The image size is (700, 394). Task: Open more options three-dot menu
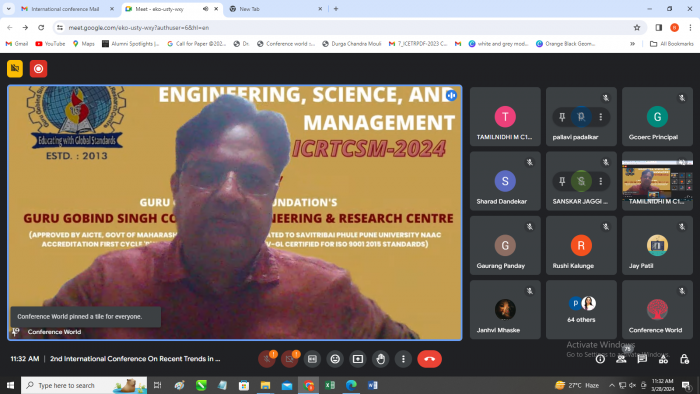pyautogui.click(x=403, y=359)
